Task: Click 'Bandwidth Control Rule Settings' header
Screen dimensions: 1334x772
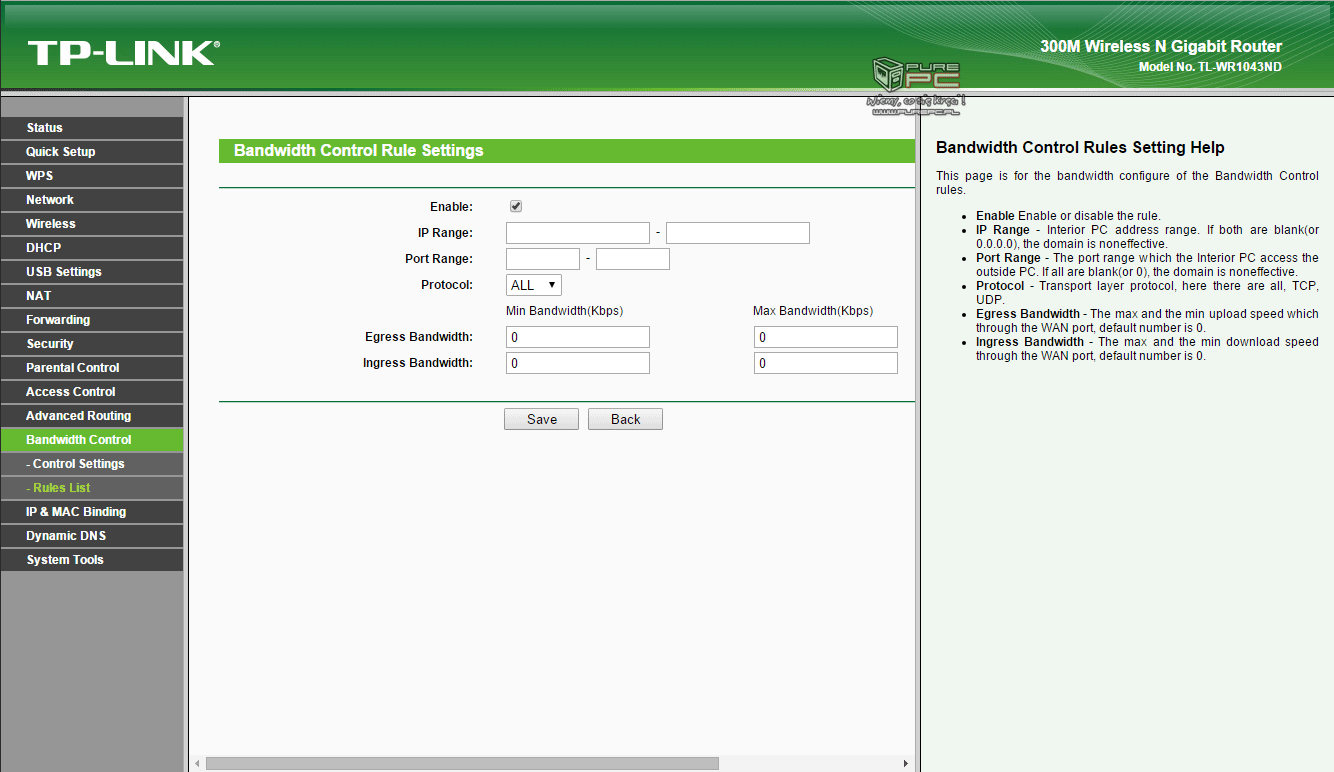Action: coord(359,151)
